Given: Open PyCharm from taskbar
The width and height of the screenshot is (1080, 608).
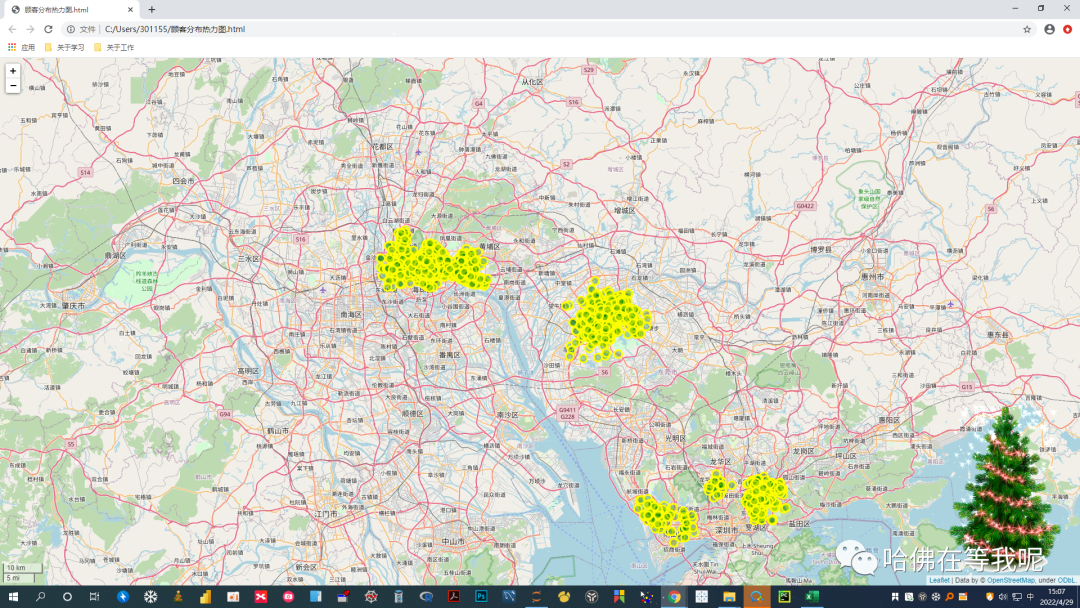Looking at the screenshot, I should [785, 597].
